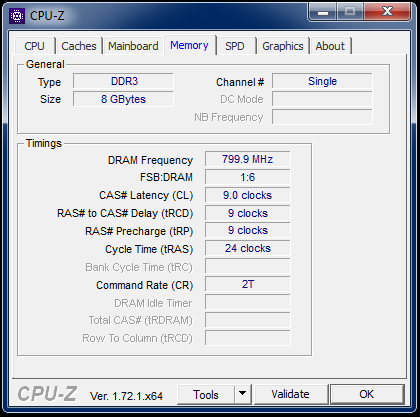The image size is (420, 417).
Task: Click the RAS# Precharge (tRP) label
Action: [139, 231]
